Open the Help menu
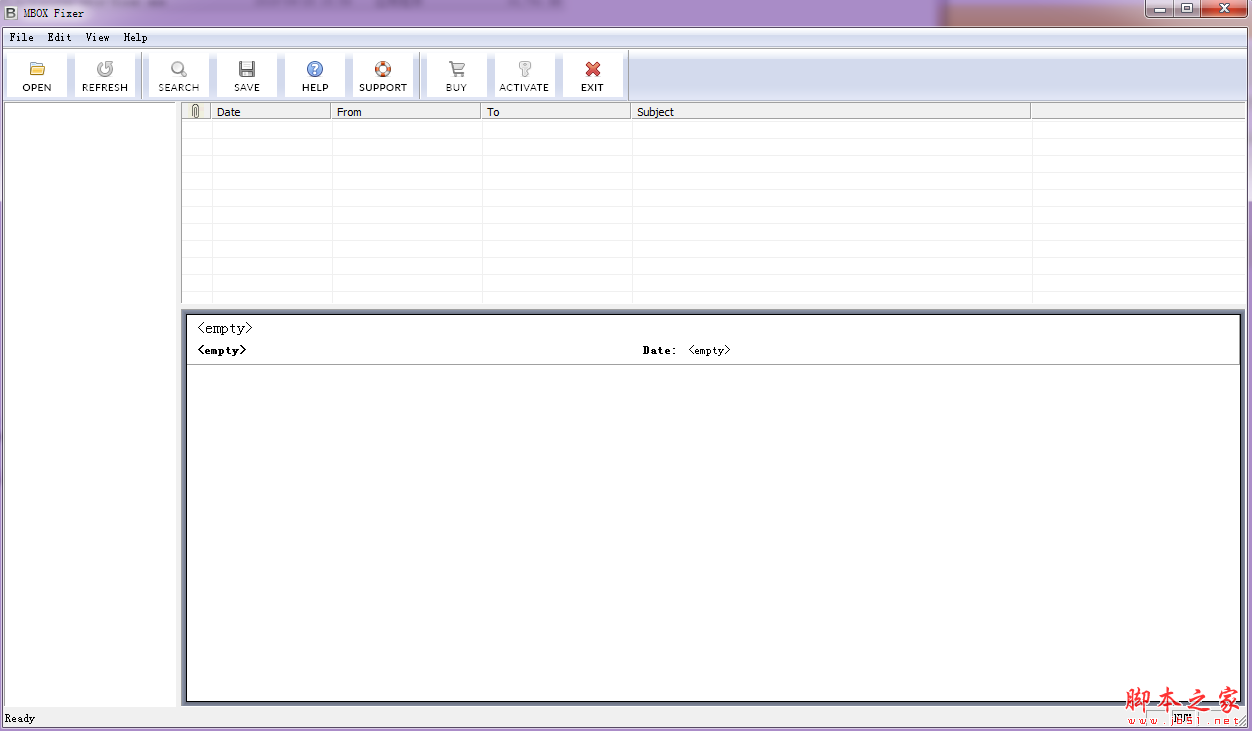This screenshot has height=732, width=1252. tap(135, 37)
